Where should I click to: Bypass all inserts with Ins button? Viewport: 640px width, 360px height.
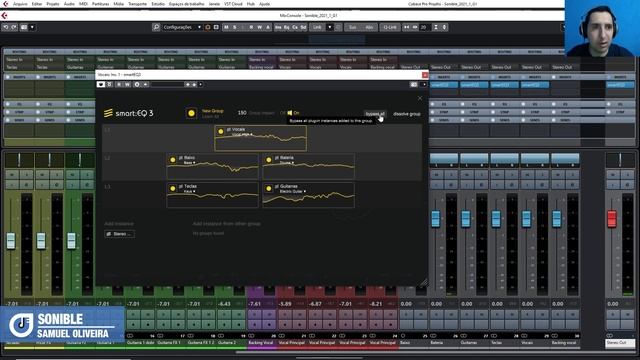click(278, 27)
